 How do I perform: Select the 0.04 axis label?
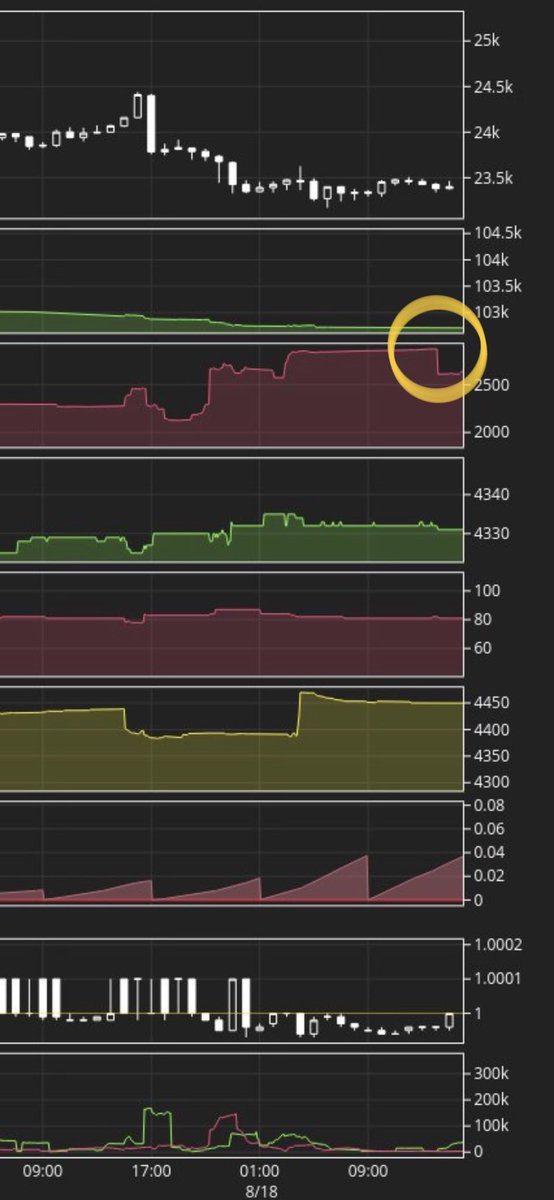491,852
